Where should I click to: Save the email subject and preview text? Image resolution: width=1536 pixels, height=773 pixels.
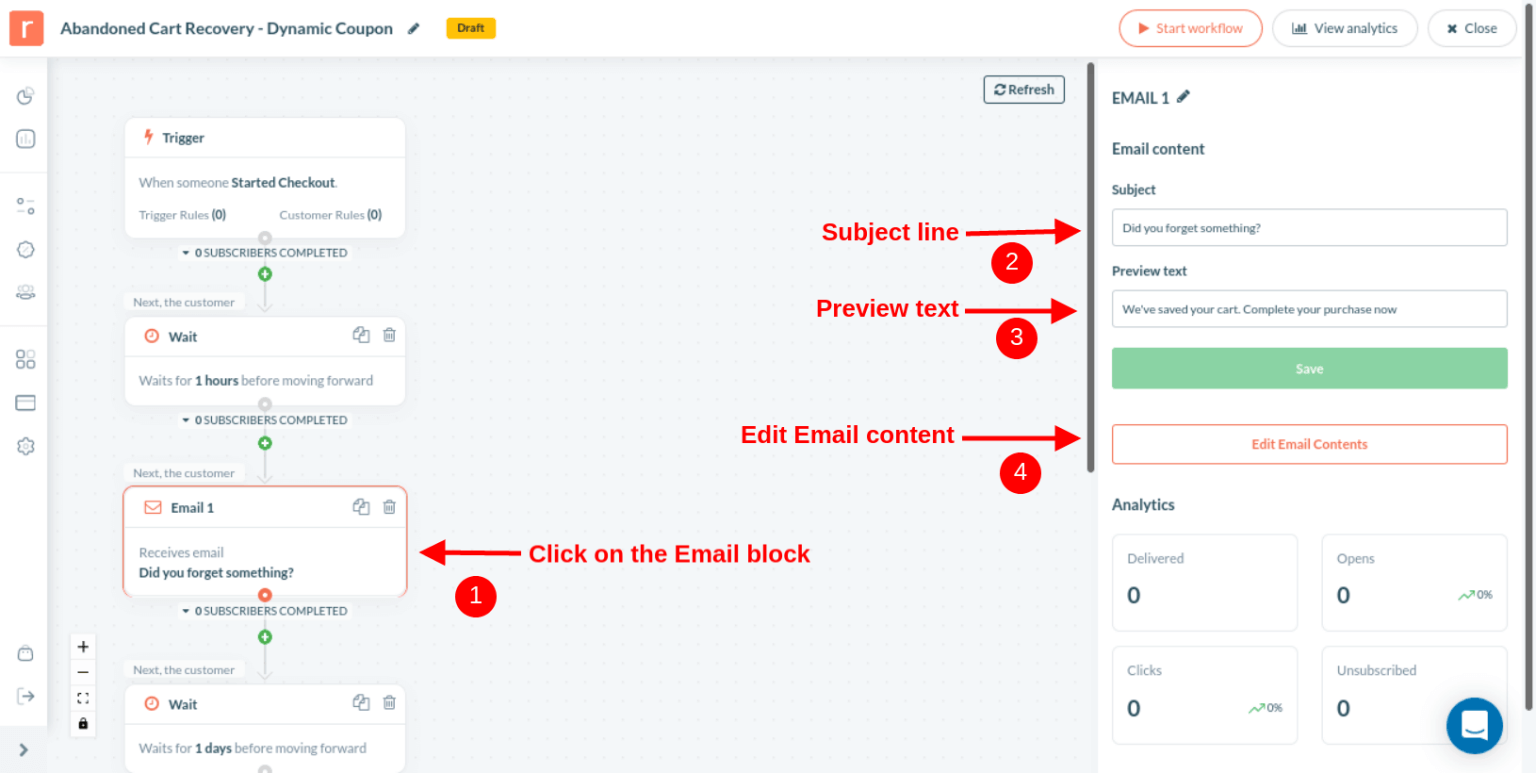1309,368
